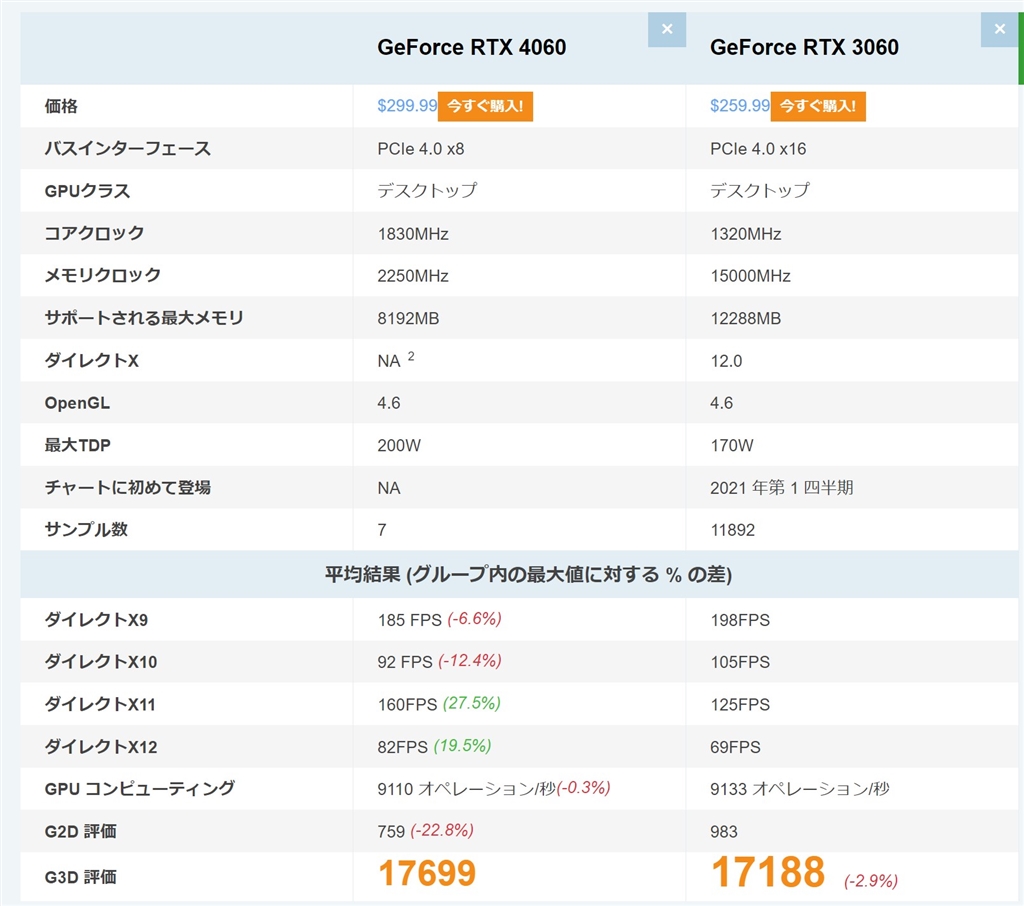Click the 8192MB memory value

point(408,319)
